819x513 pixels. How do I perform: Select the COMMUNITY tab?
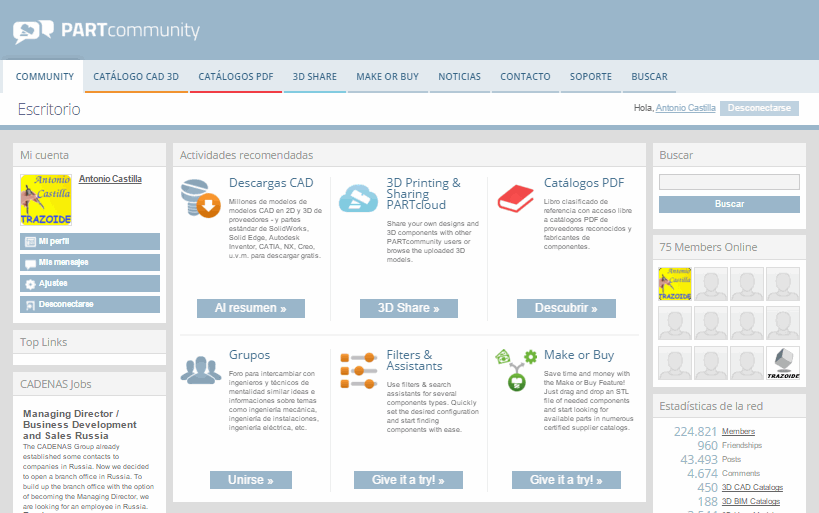click(x=44, y=76)
